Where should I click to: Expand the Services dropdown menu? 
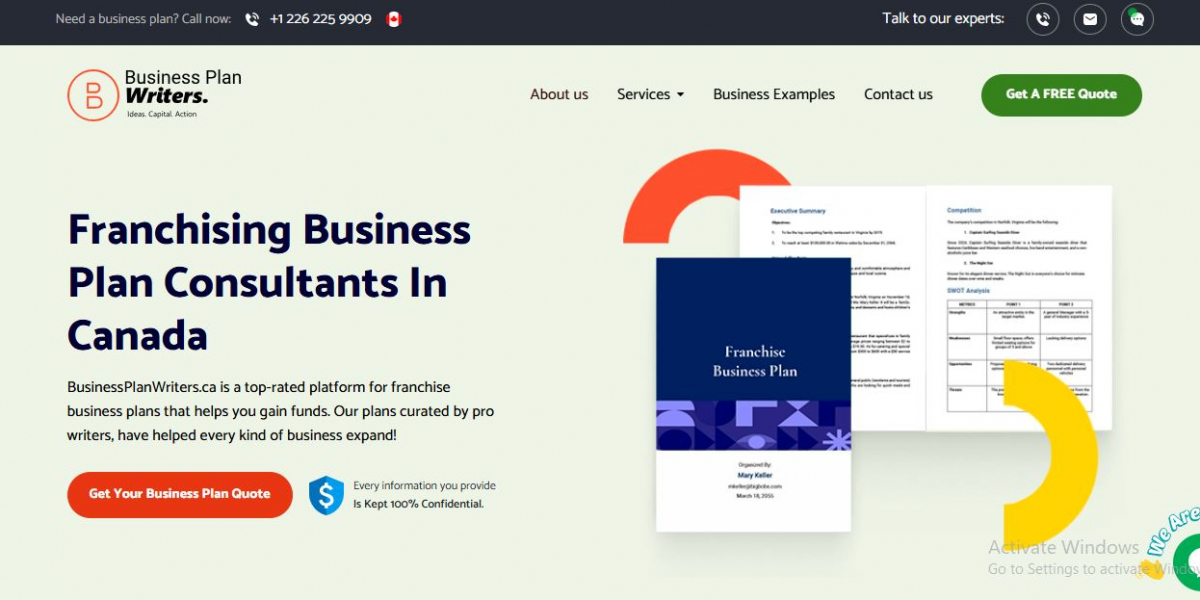[650, 94]
